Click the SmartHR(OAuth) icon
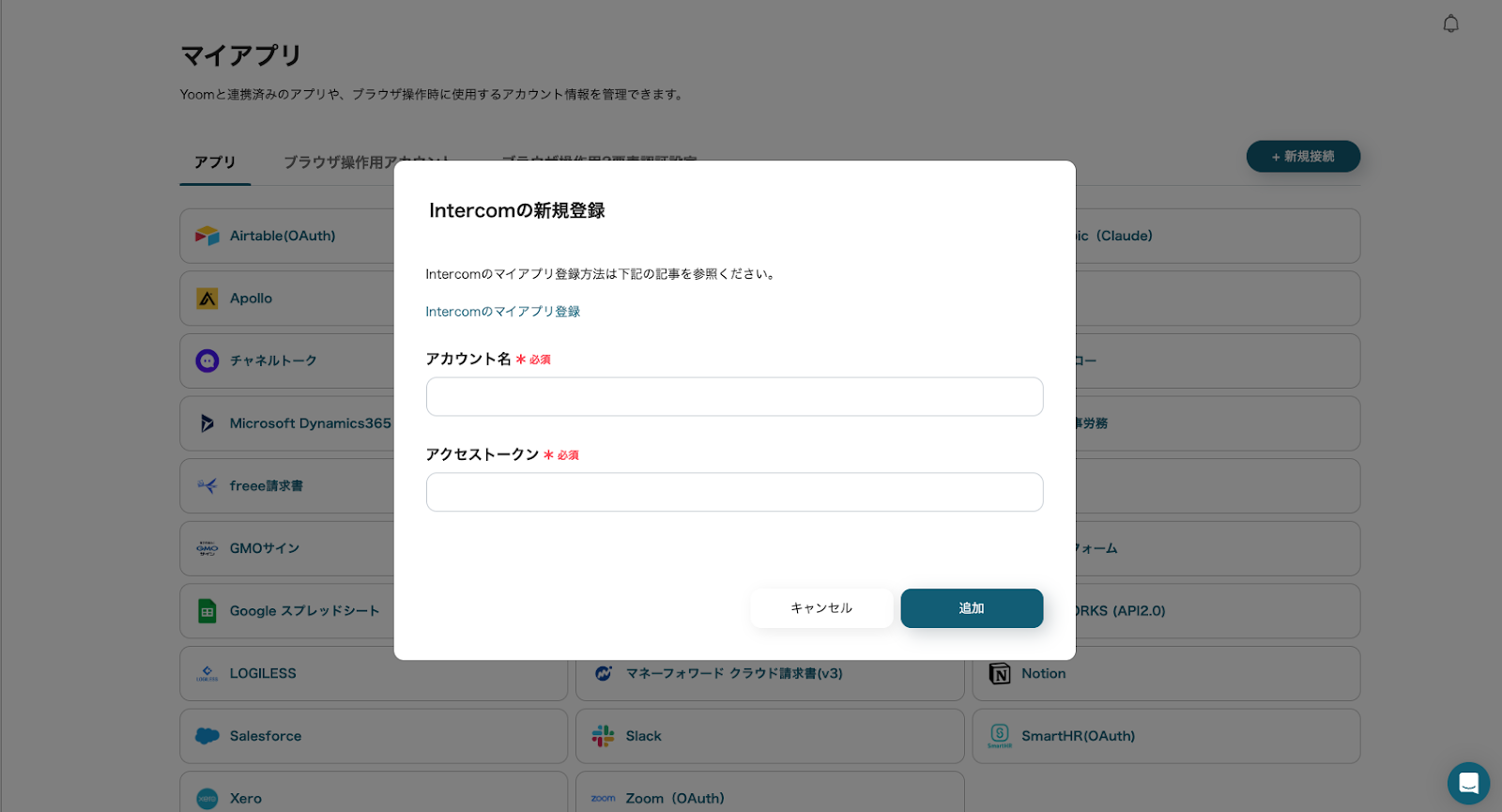Image resolution: width=1502 pixels, height=812 pixels. tap(1000, 736)
